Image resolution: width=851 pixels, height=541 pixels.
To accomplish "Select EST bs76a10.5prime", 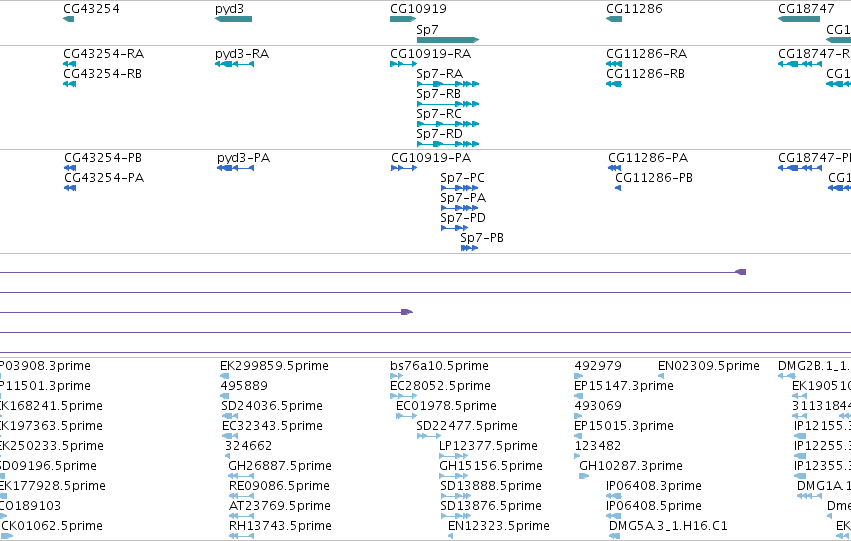I will (397, 376).
